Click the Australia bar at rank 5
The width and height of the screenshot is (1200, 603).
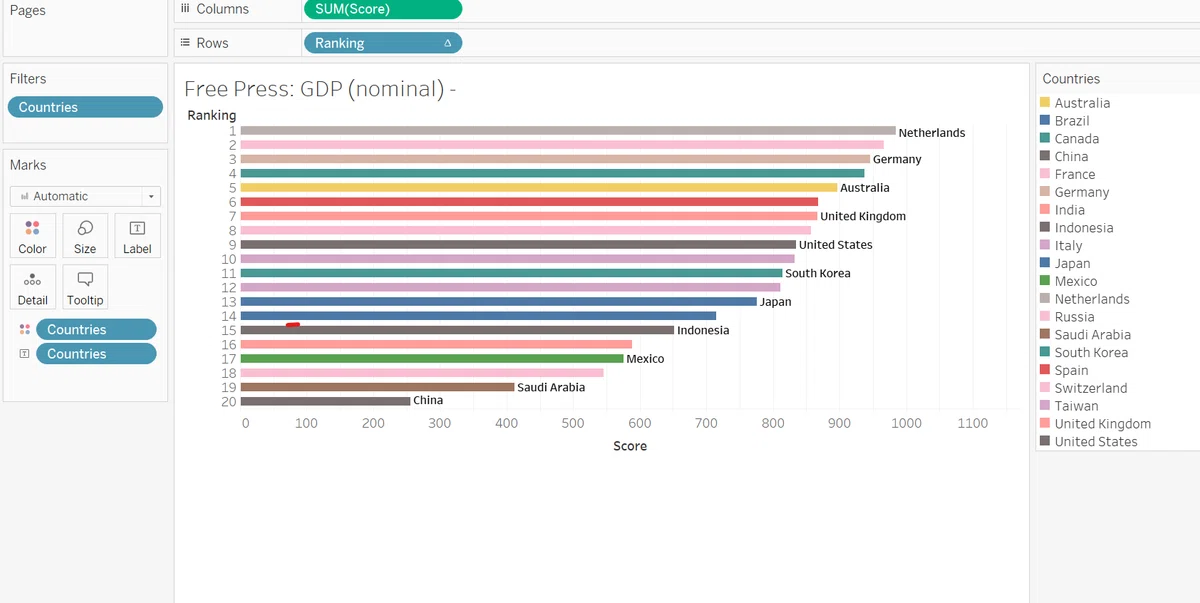point(539,187)
